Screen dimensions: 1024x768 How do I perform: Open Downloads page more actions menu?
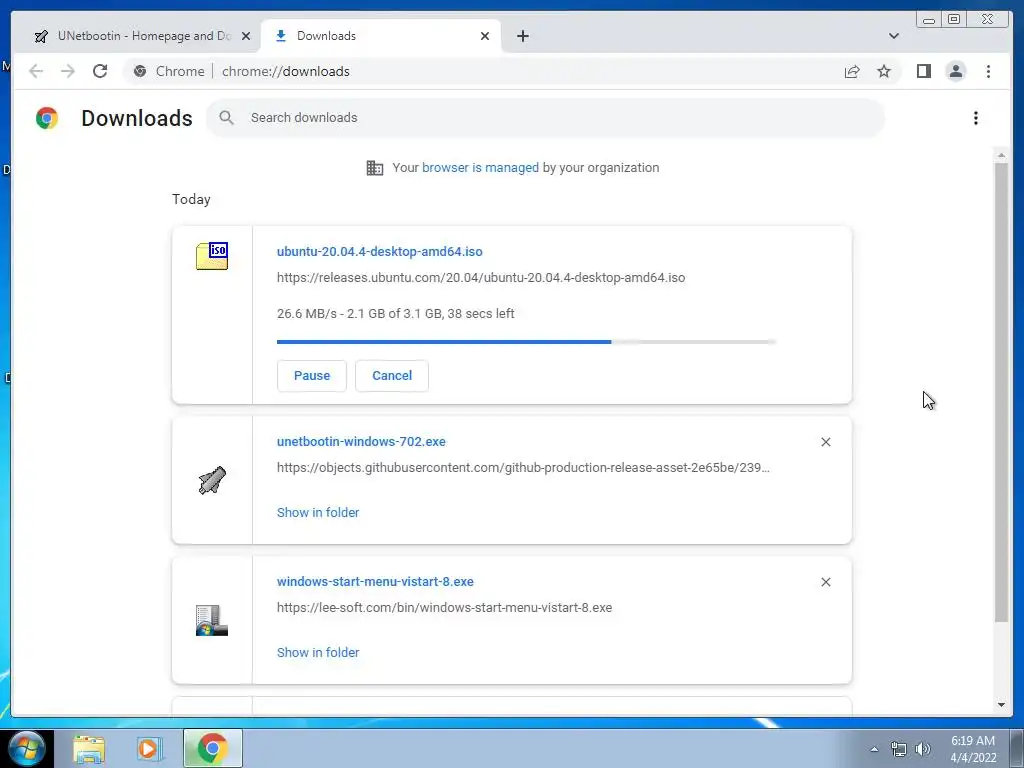tap(976, 118)
